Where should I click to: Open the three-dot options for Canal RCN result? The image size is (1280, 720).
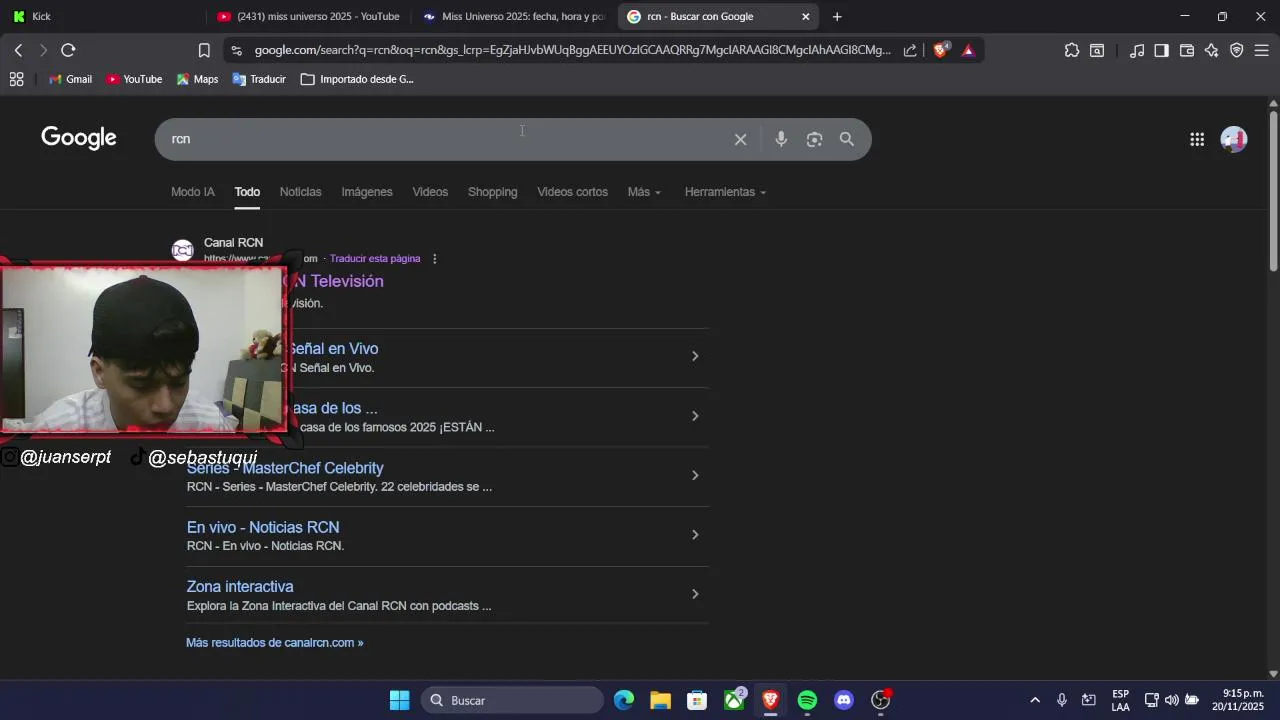[x=434, y=259]
